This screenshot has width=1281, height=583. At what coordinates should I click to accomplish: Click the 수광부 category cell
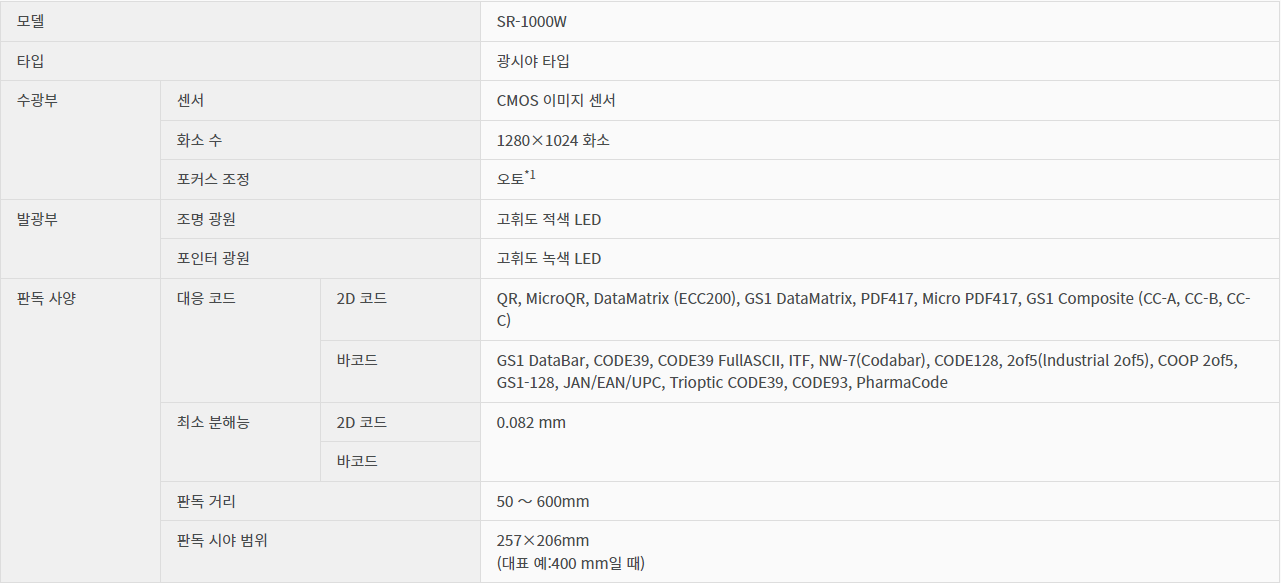37,100
